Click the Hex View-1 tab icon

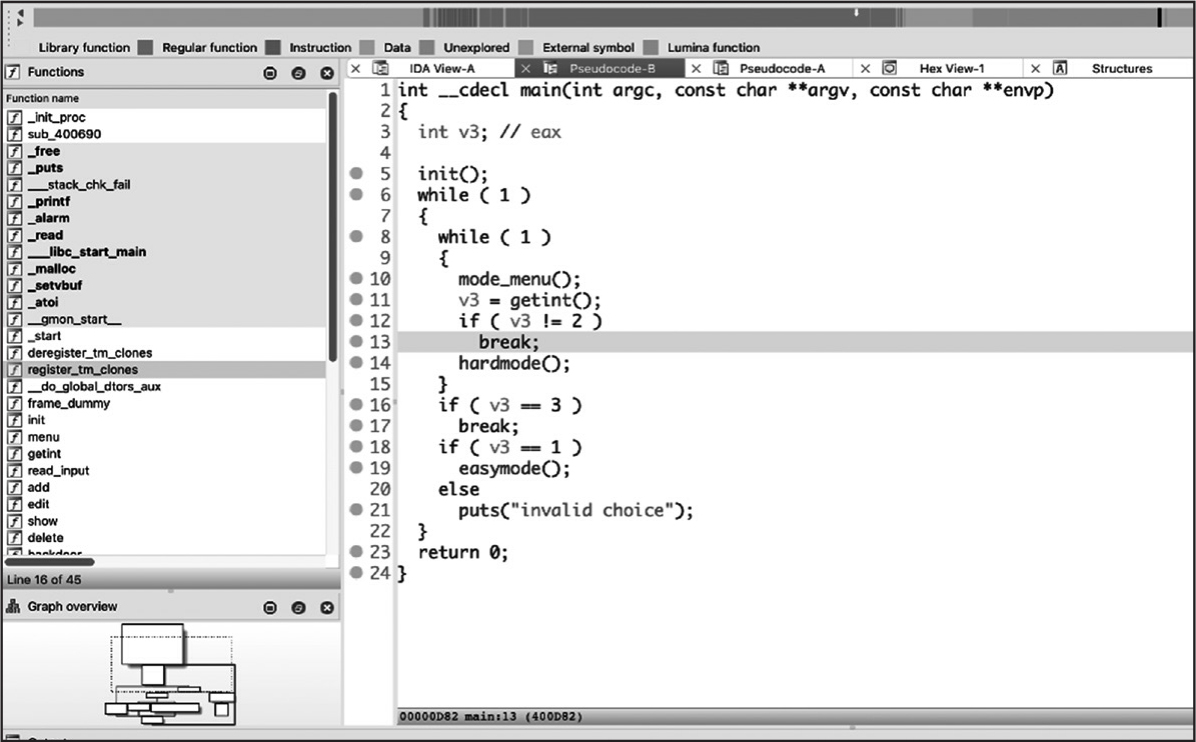tap(890, 69)
